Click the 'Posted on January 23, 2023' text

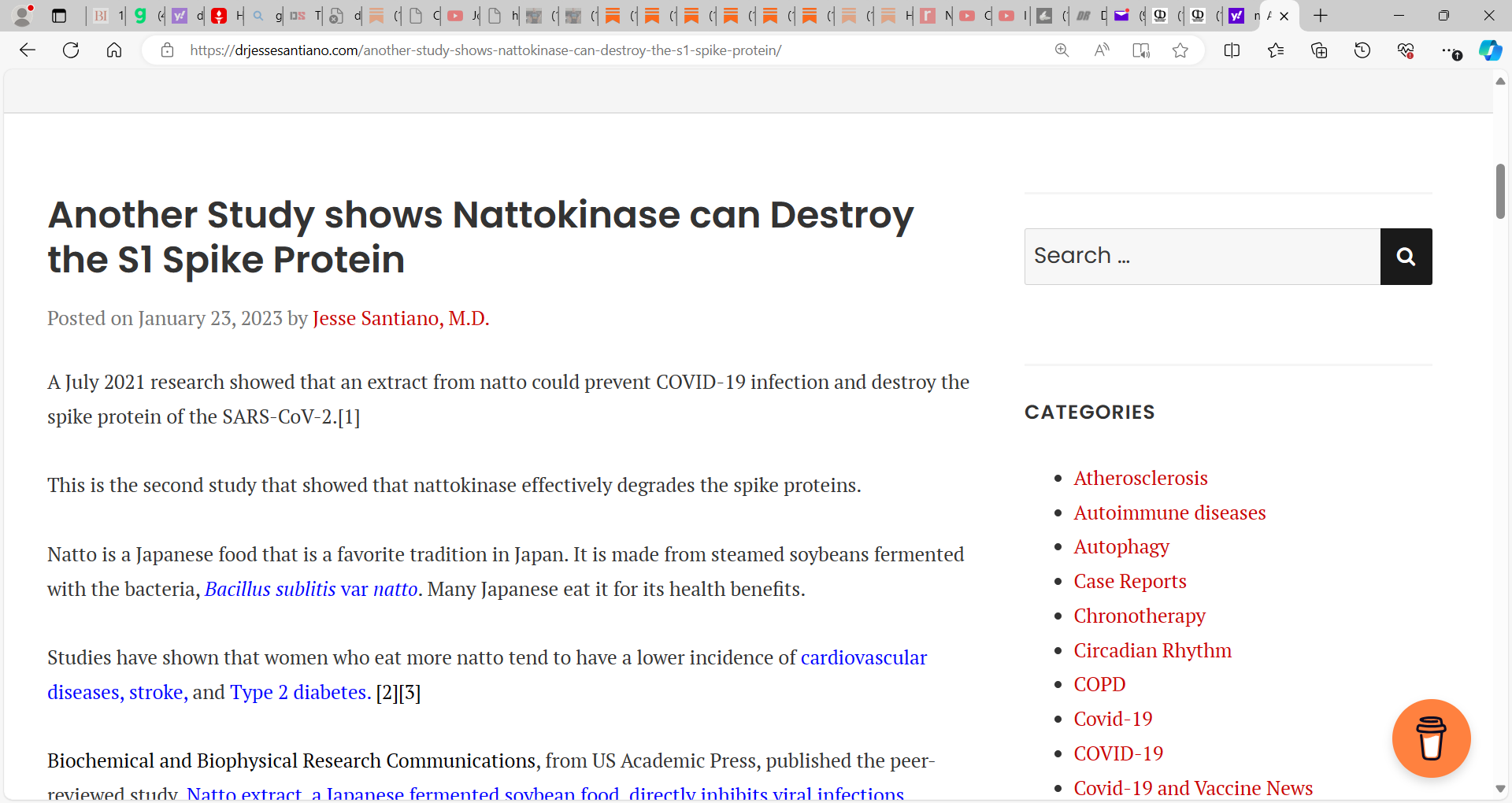point(165,318)
